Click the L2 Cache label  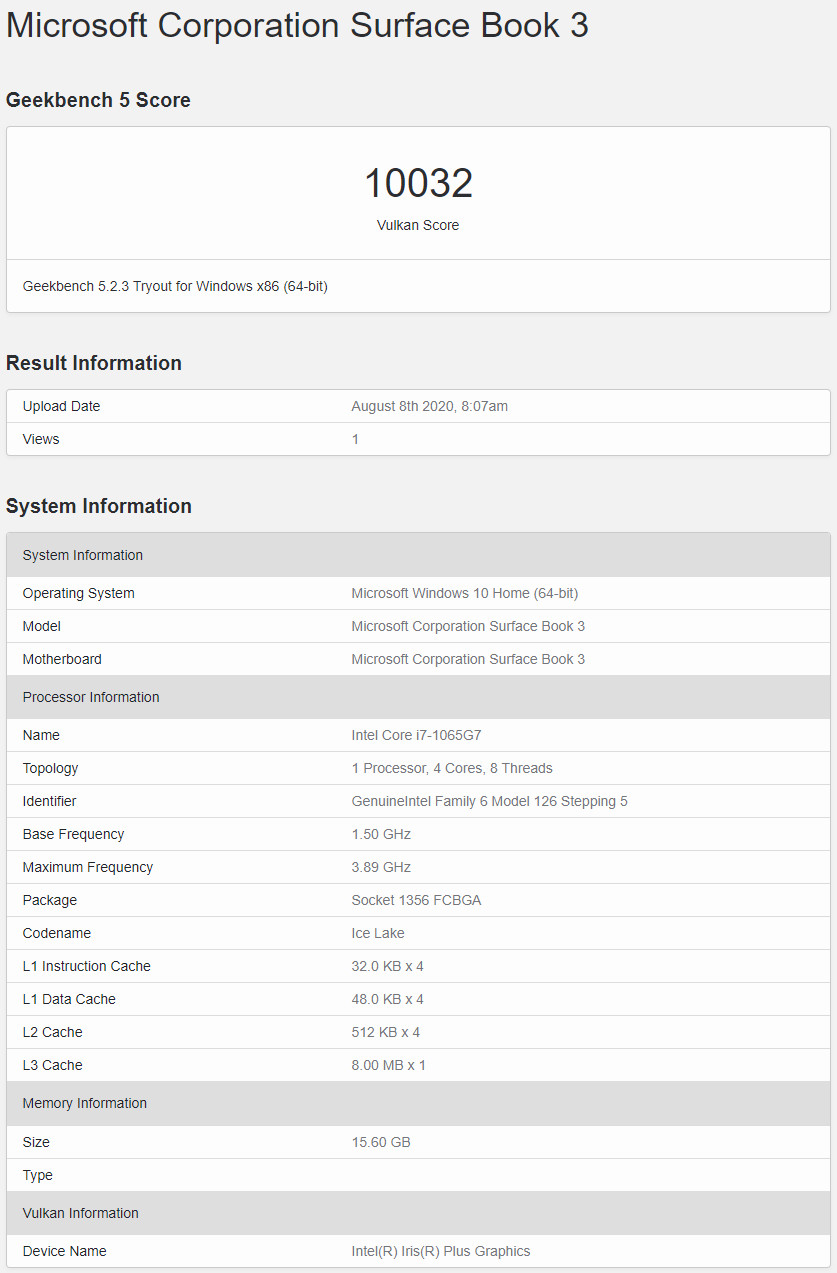[x=53, y=1032]
